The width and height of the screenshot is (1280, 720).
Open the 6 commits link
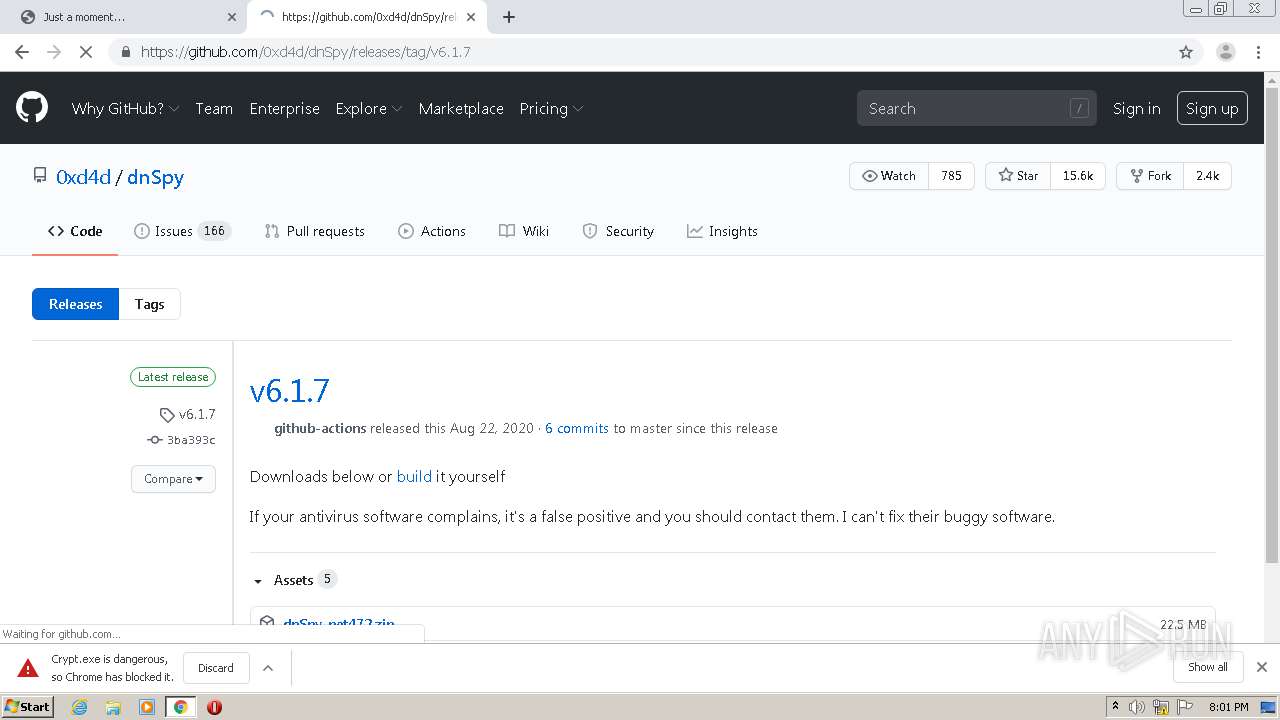pyautogui.click(x=577, y=428)
